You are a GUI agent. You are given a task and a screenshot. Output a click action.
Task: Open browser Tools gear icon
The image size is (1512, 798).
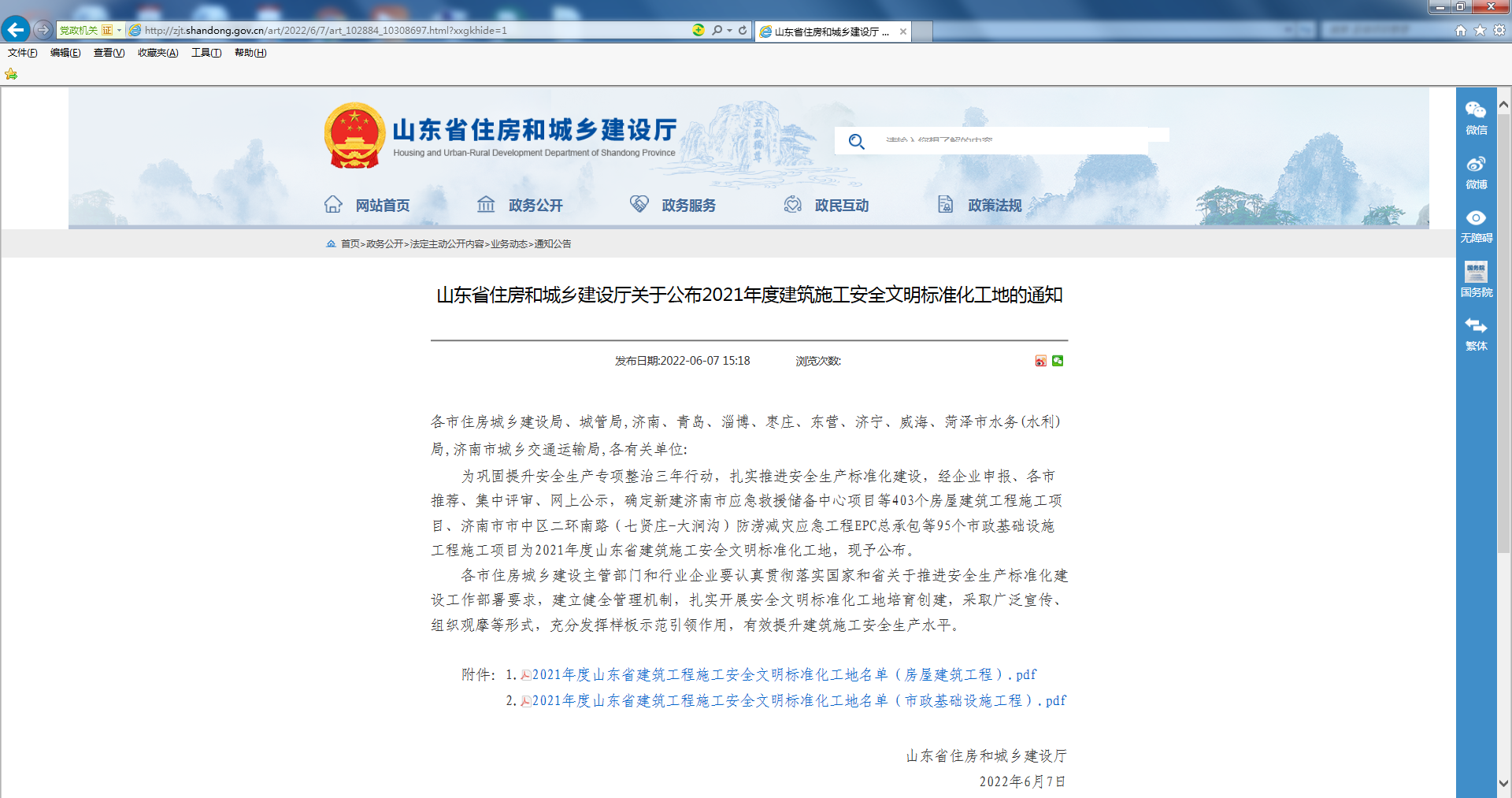[x=1499, y=30]
